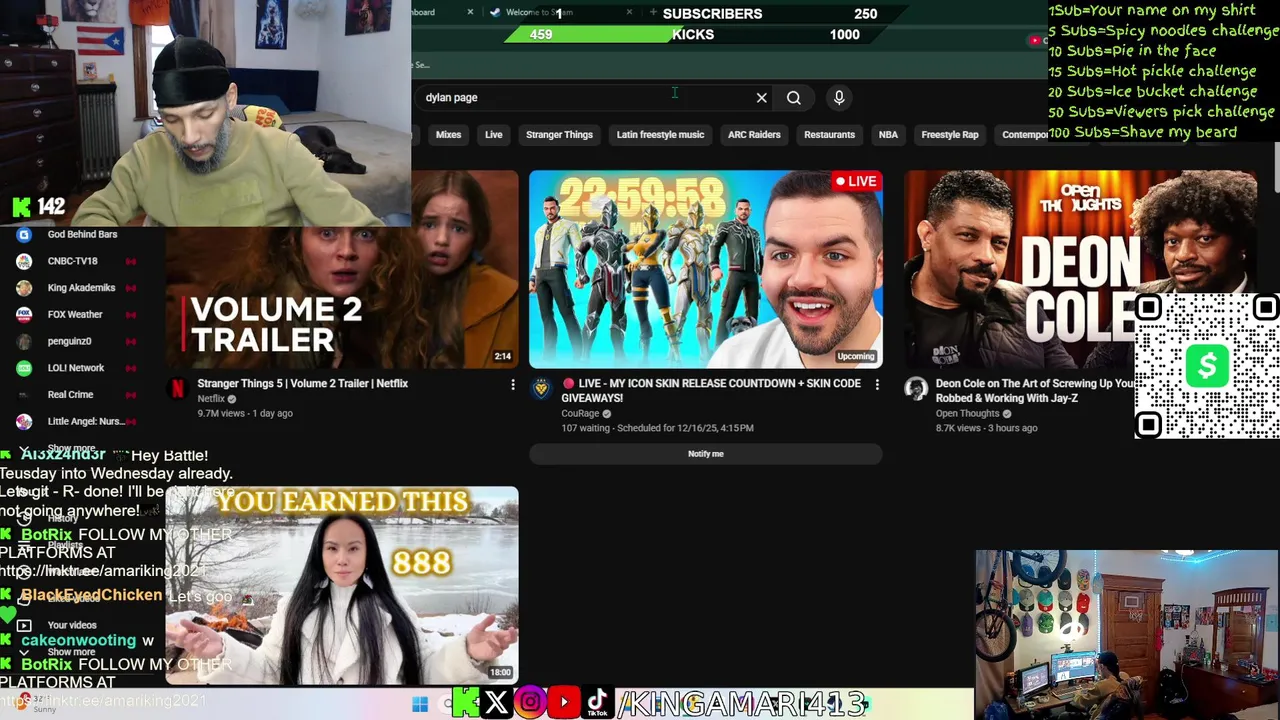The image size is (1280, 720).
Task: Click Notify me for CouRage stream
Action: click(x=706, y=454)
